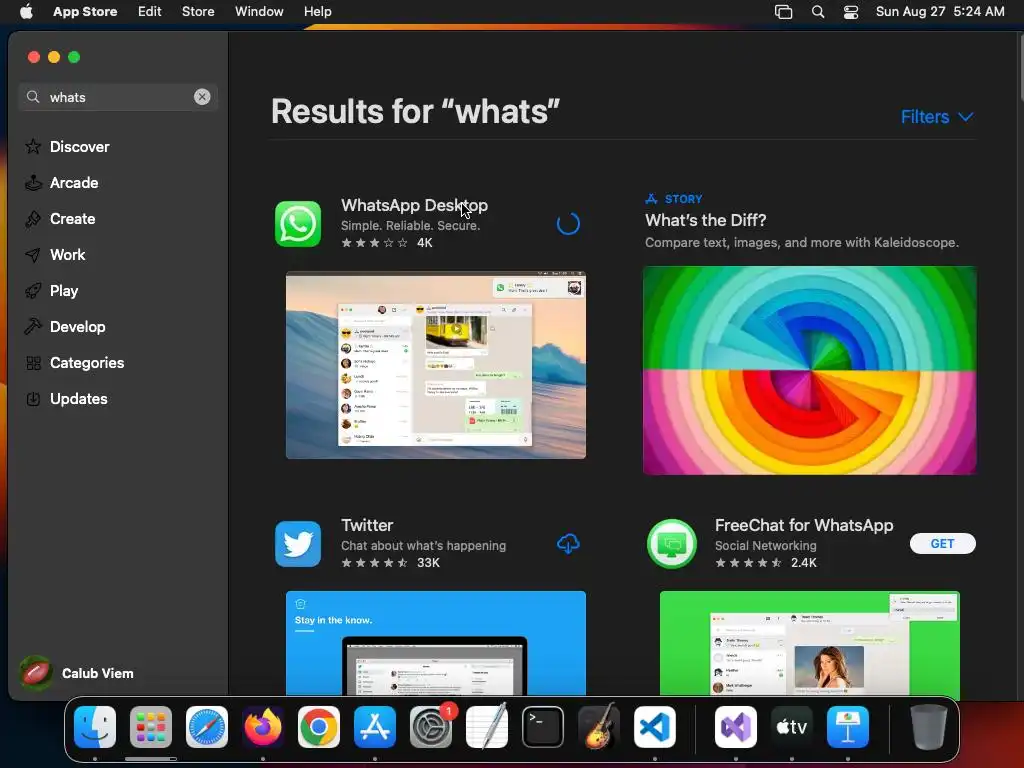Click the date and time in menu bar
Viewport: 1024px width, 768px height.
940,11
